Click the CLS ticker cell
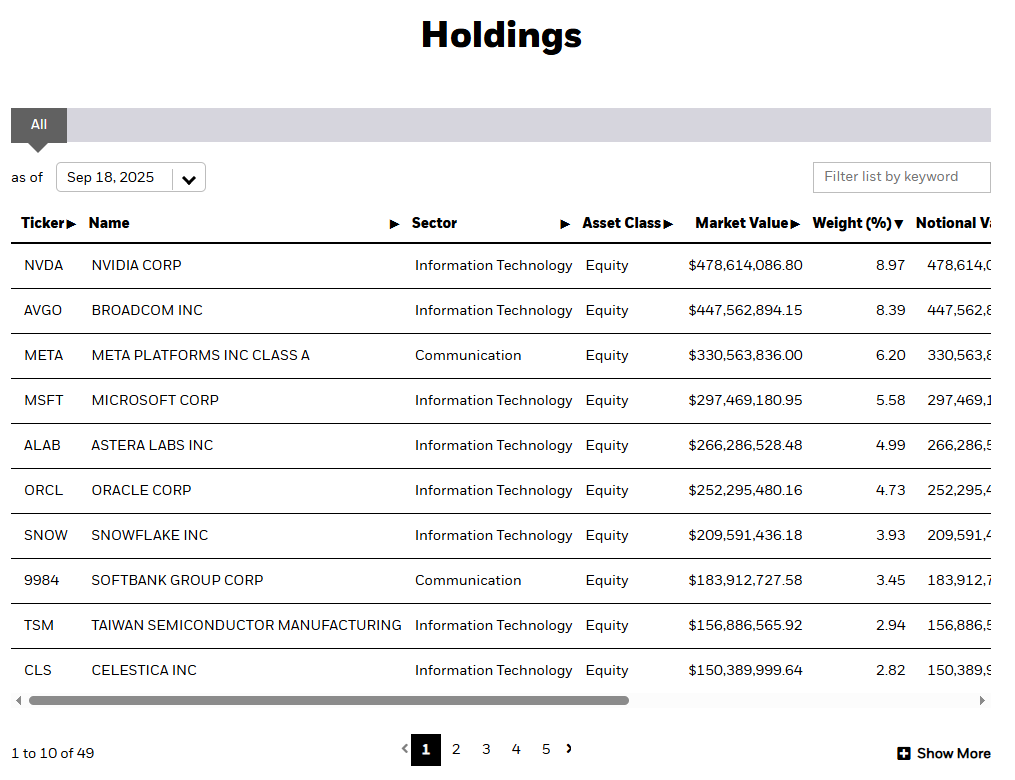The image size is (1015, 780). 38,671
